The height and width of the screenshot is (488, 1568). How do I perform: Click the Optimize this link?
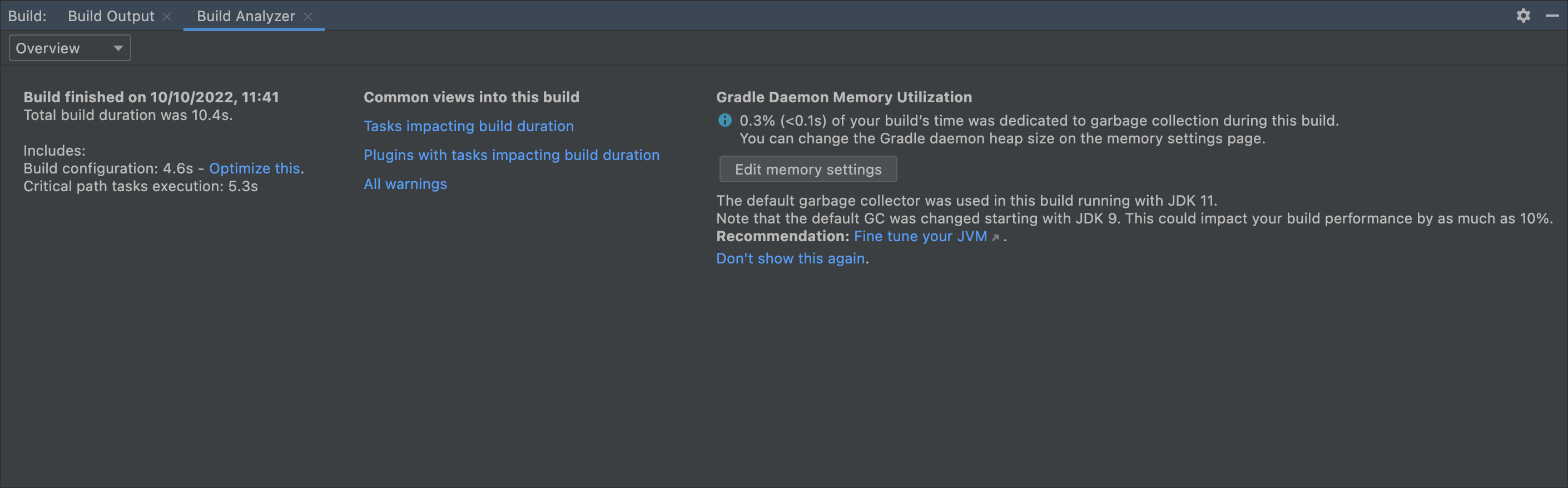point(255,168)
